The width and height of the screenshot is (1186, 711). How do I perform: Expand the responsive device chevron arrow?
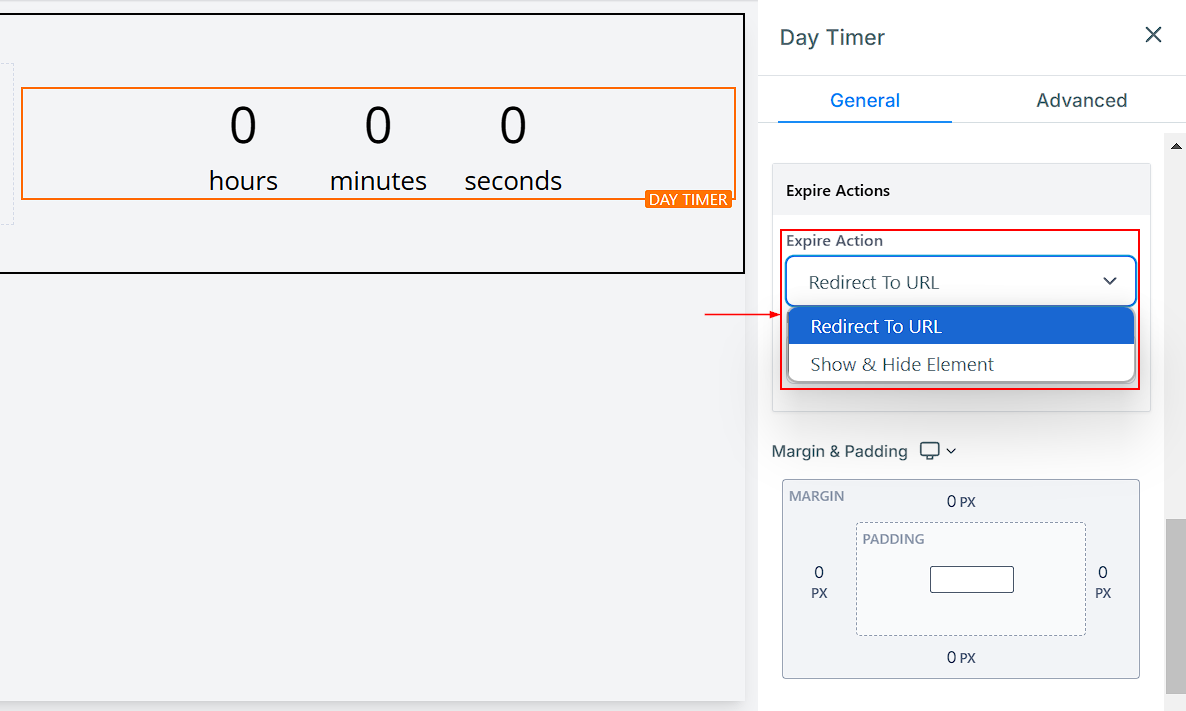[x=951, y=451]
